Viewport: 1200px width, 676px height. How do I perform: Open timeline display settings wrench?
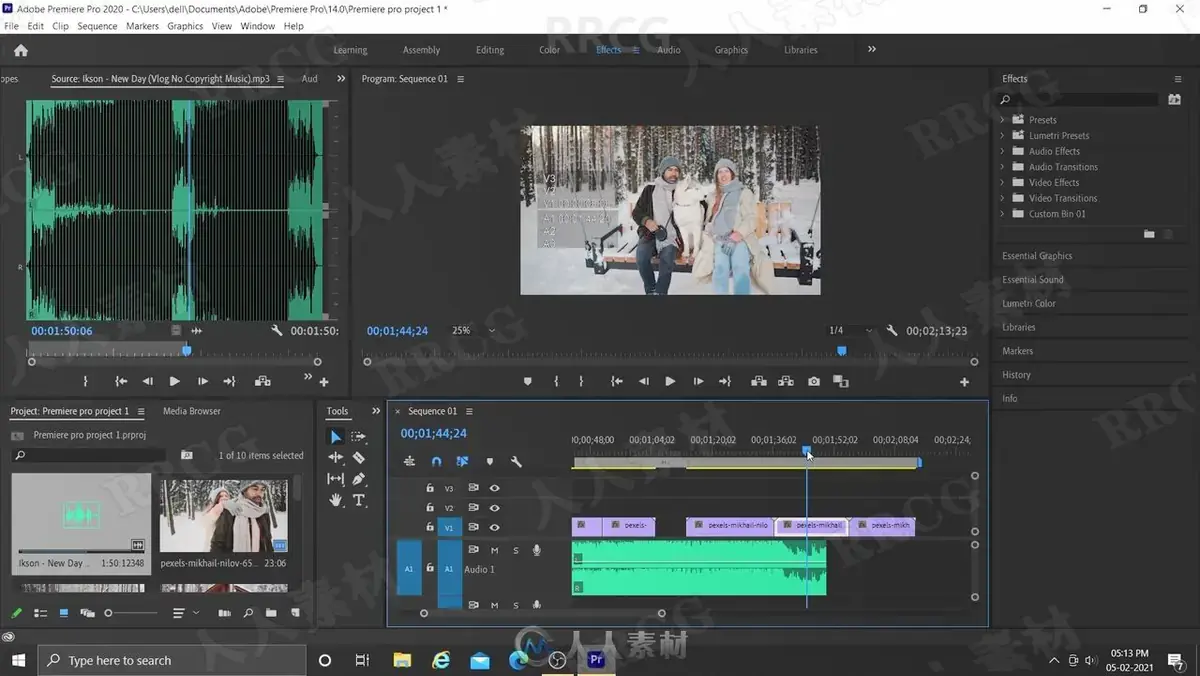(516, 462)
